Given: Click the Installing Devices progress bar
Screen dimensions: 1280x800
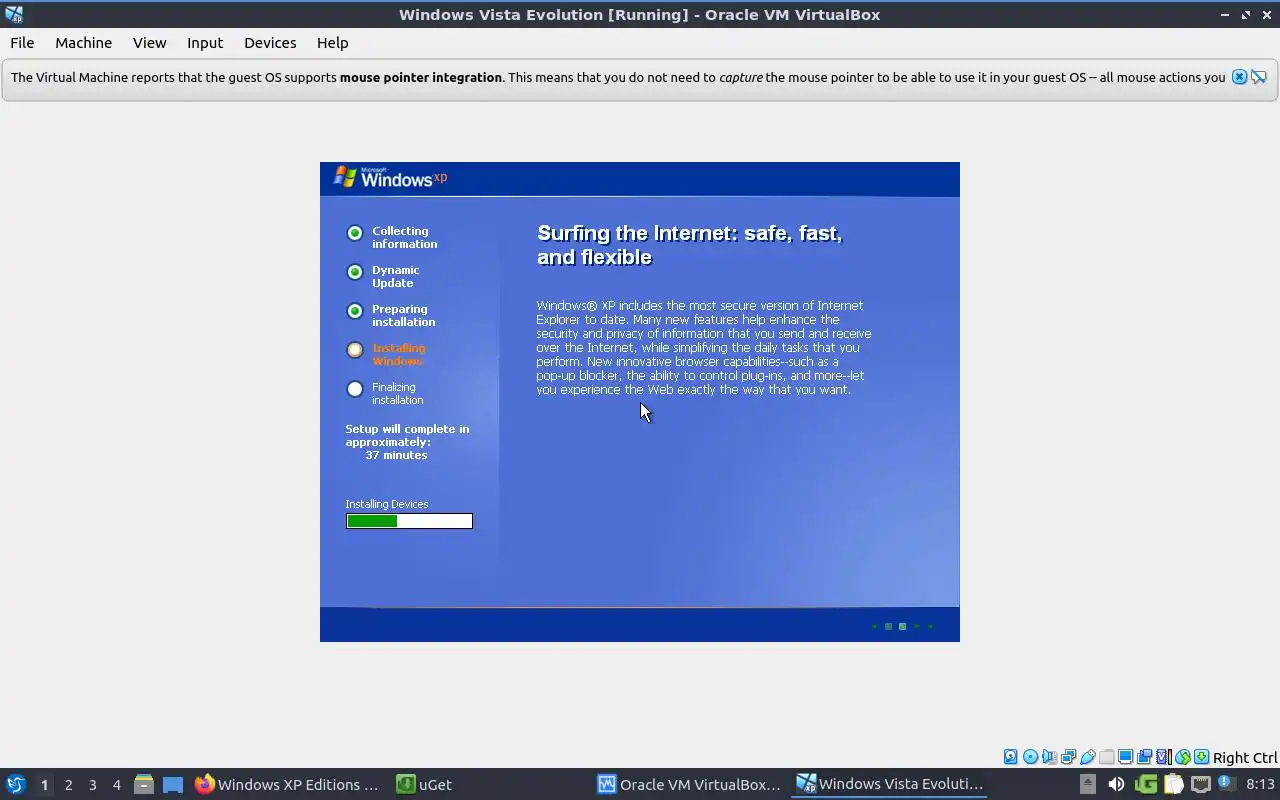Looking at the screenshot, I should click(x=409, y=521).
